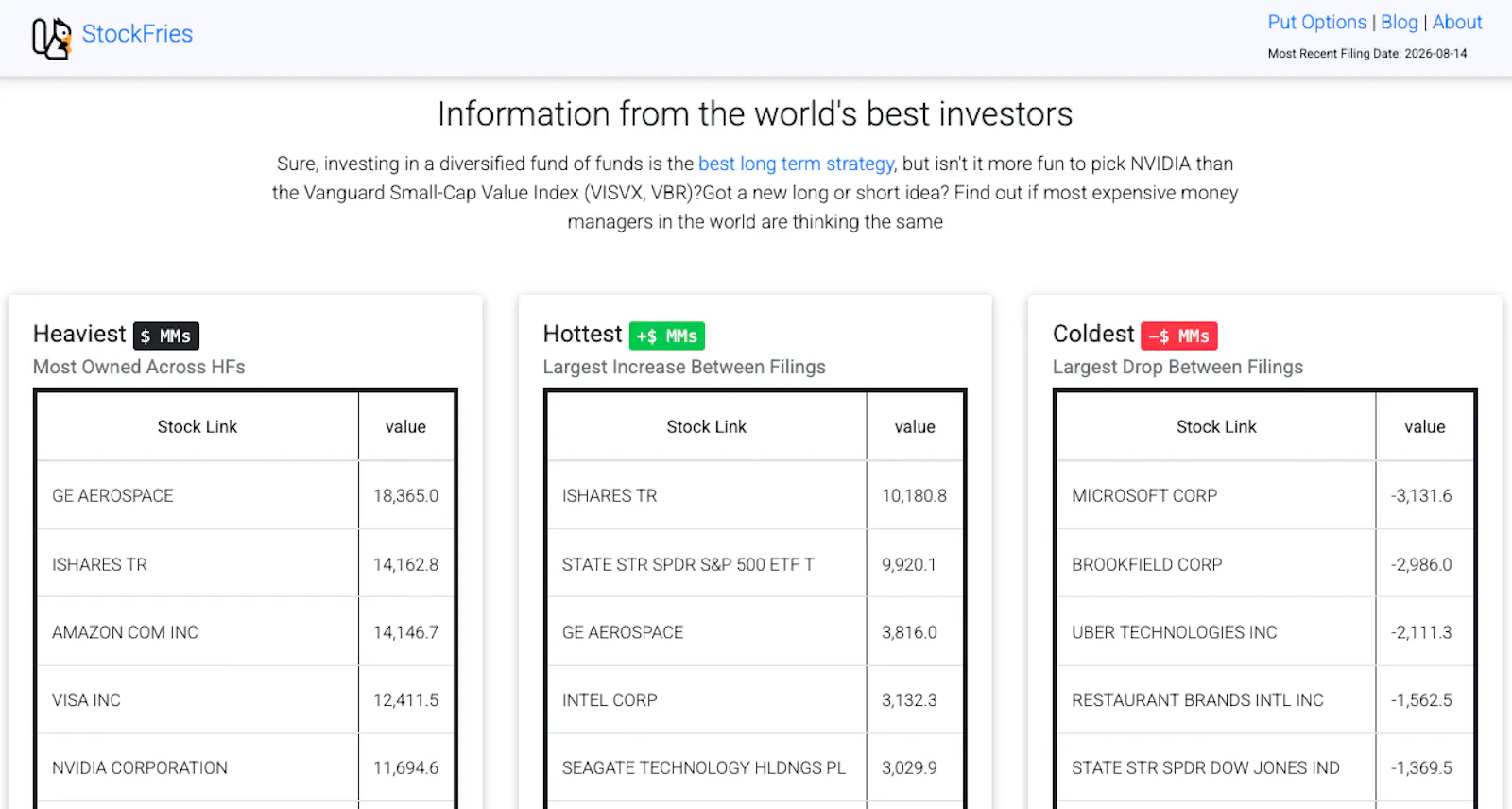Click the Heaviest table 'value' header
1512x809 pixels.
405,426
